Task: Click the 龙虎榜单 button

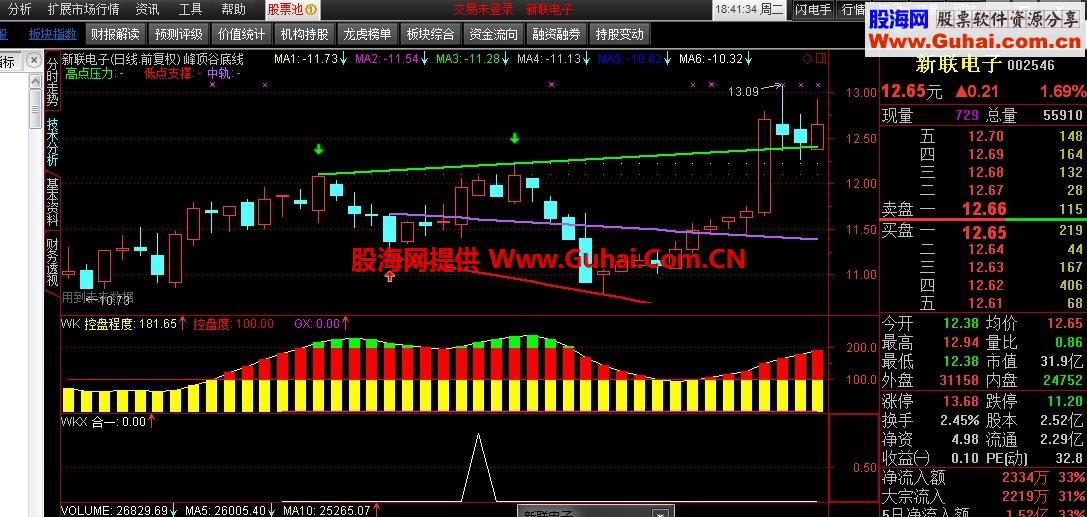Action: (367, 33)
